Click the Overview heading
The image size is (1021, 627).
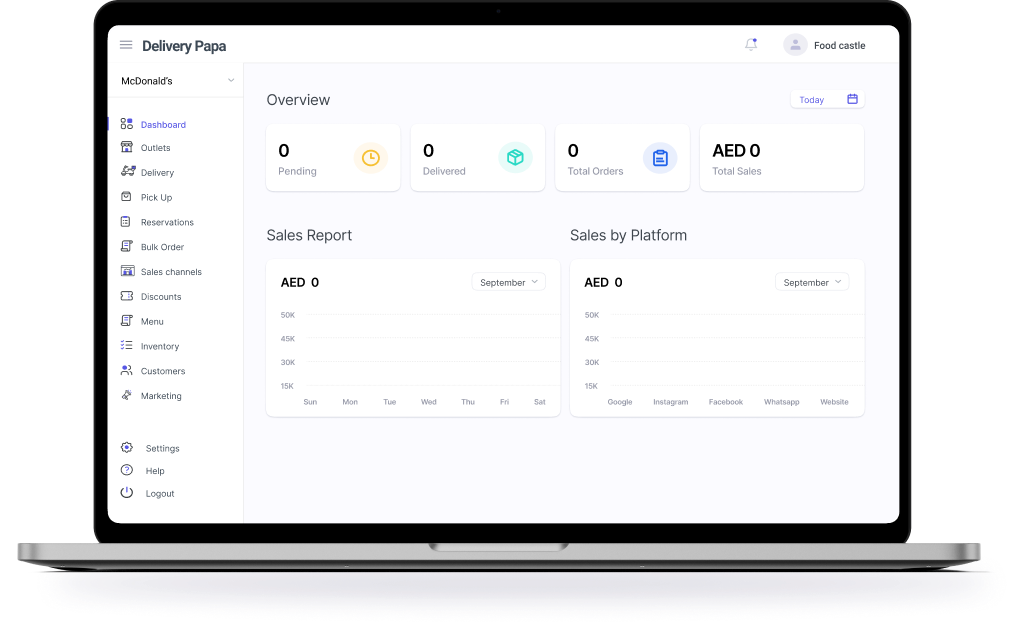click(x=298, y=100)
